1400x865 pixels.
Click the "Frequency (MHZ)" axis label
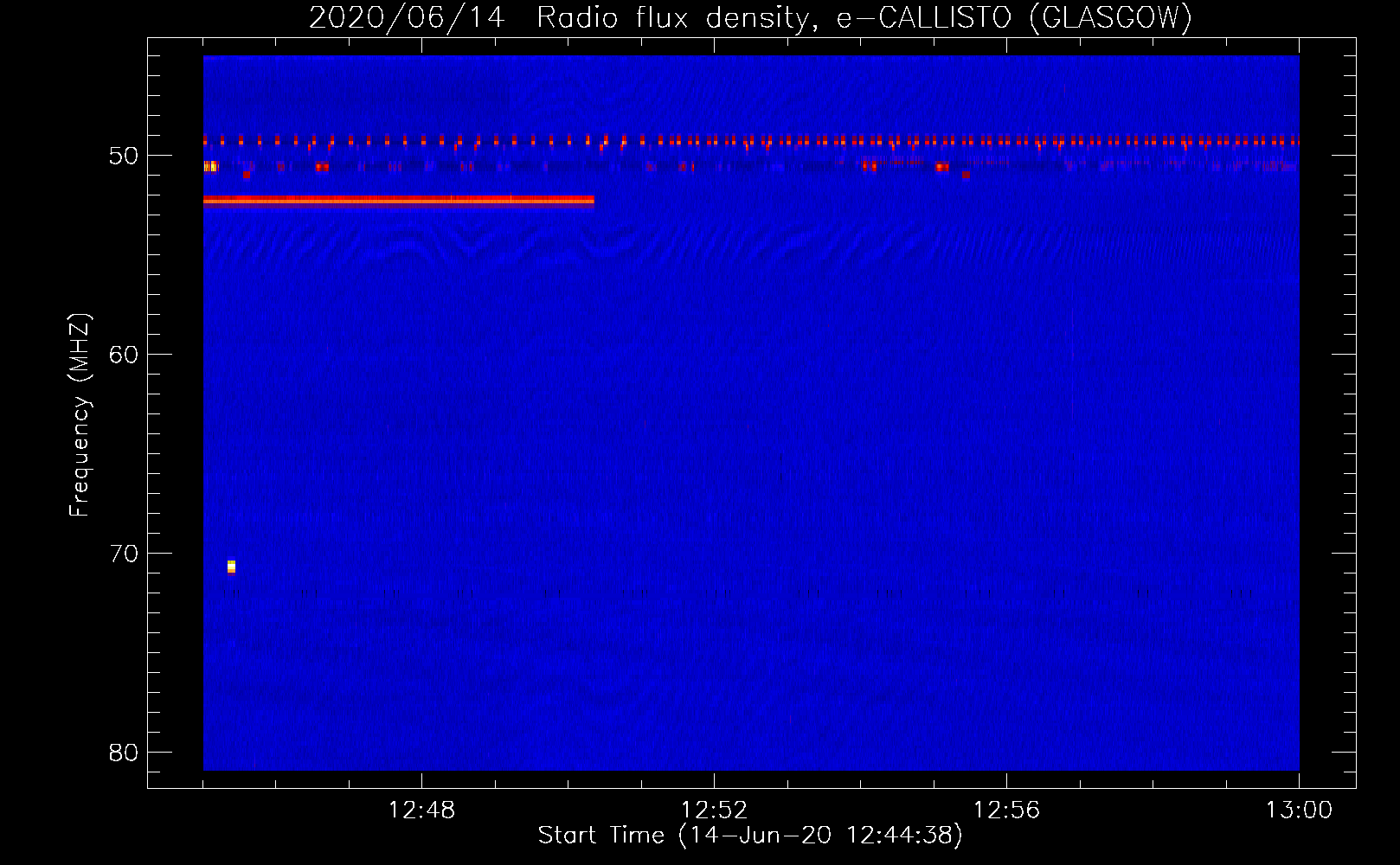click(80, 415)
